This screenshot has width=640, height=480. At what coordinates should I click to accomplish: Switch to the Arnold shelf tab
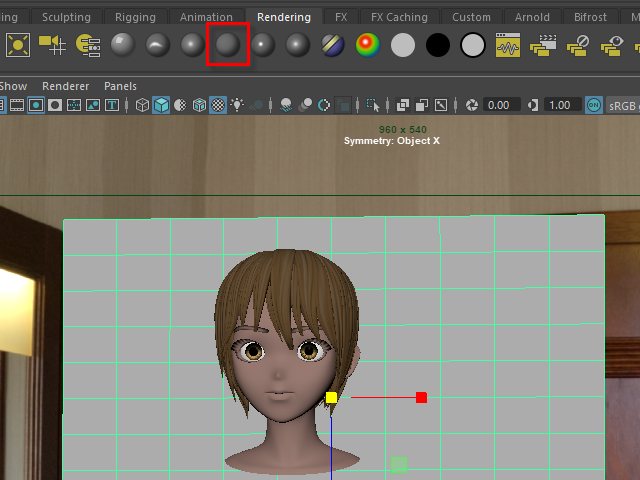[531, 17]
